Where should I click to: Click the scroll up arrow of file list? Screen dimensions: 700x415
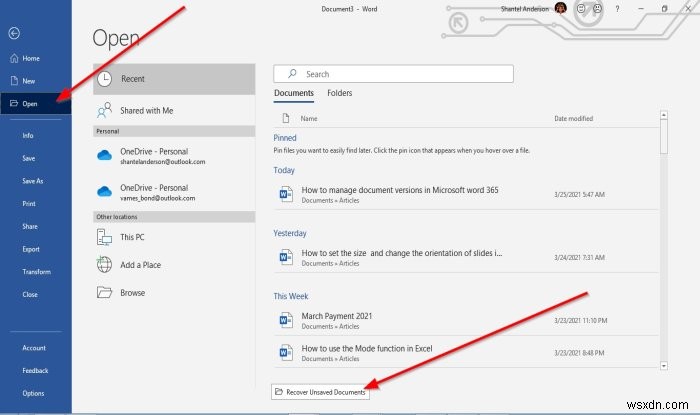tap(664, 115)
